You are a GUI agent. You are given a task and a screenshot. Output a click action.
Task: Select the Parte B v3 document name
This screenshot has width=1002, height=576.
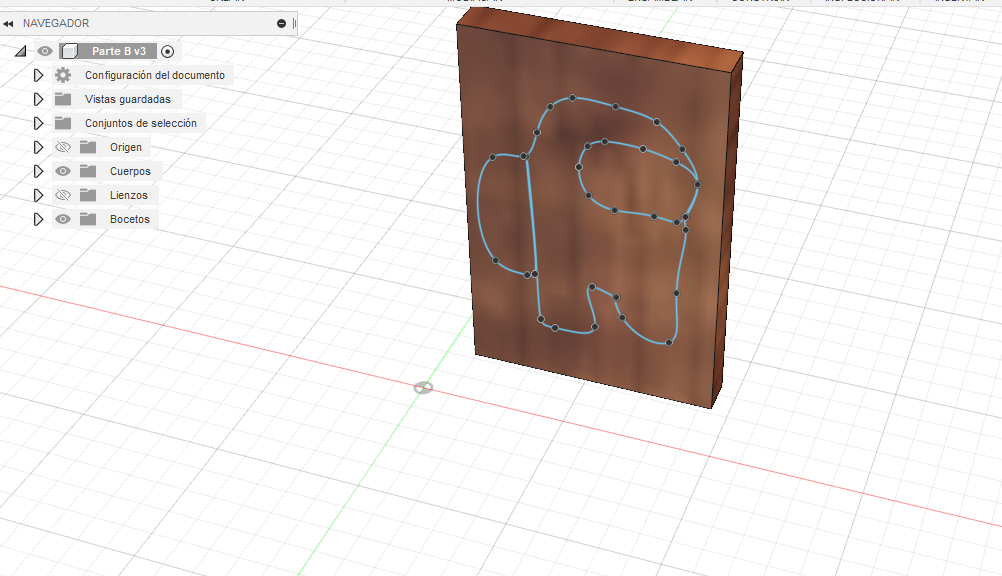point(119,51)
